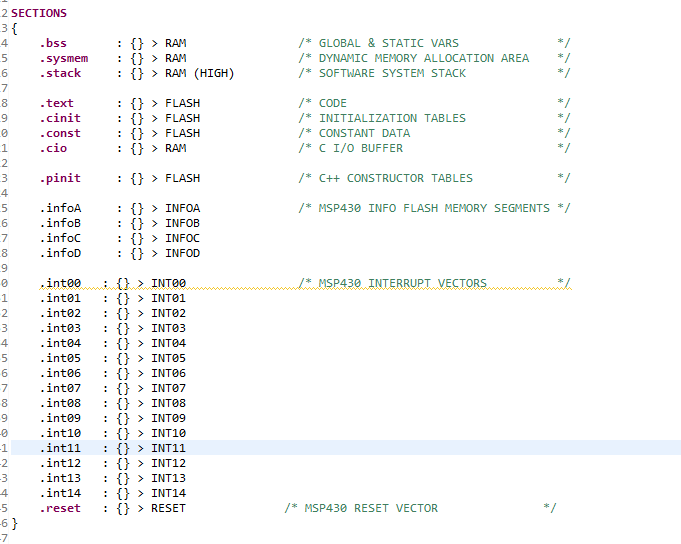This screenshot has width=681, height=544.
Task: Click the .infoA section name
Action: coord(60,208)
